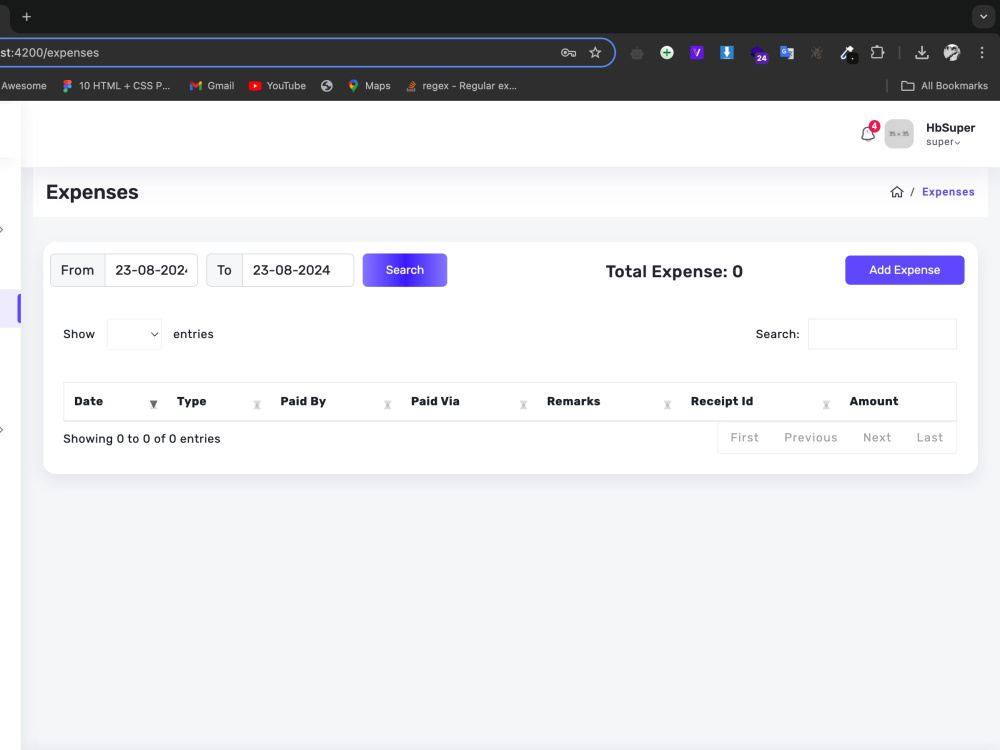Open the Chrome profile avatar

click(x=952, y=53)
